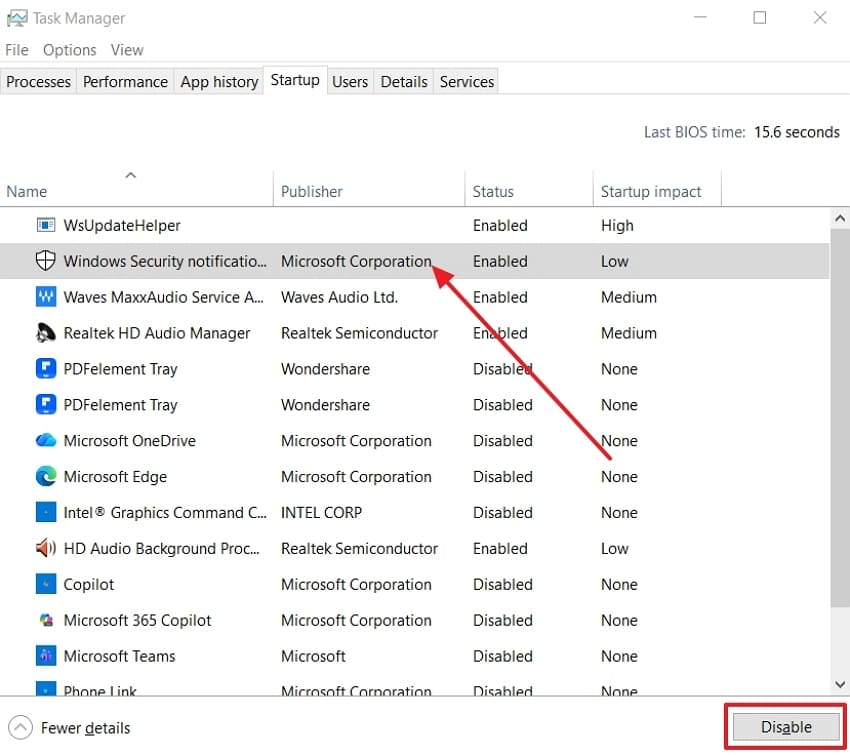Click the Microsoft Teams icon
850x755 pixels.
pyautogui.click(x=46, y=656)
